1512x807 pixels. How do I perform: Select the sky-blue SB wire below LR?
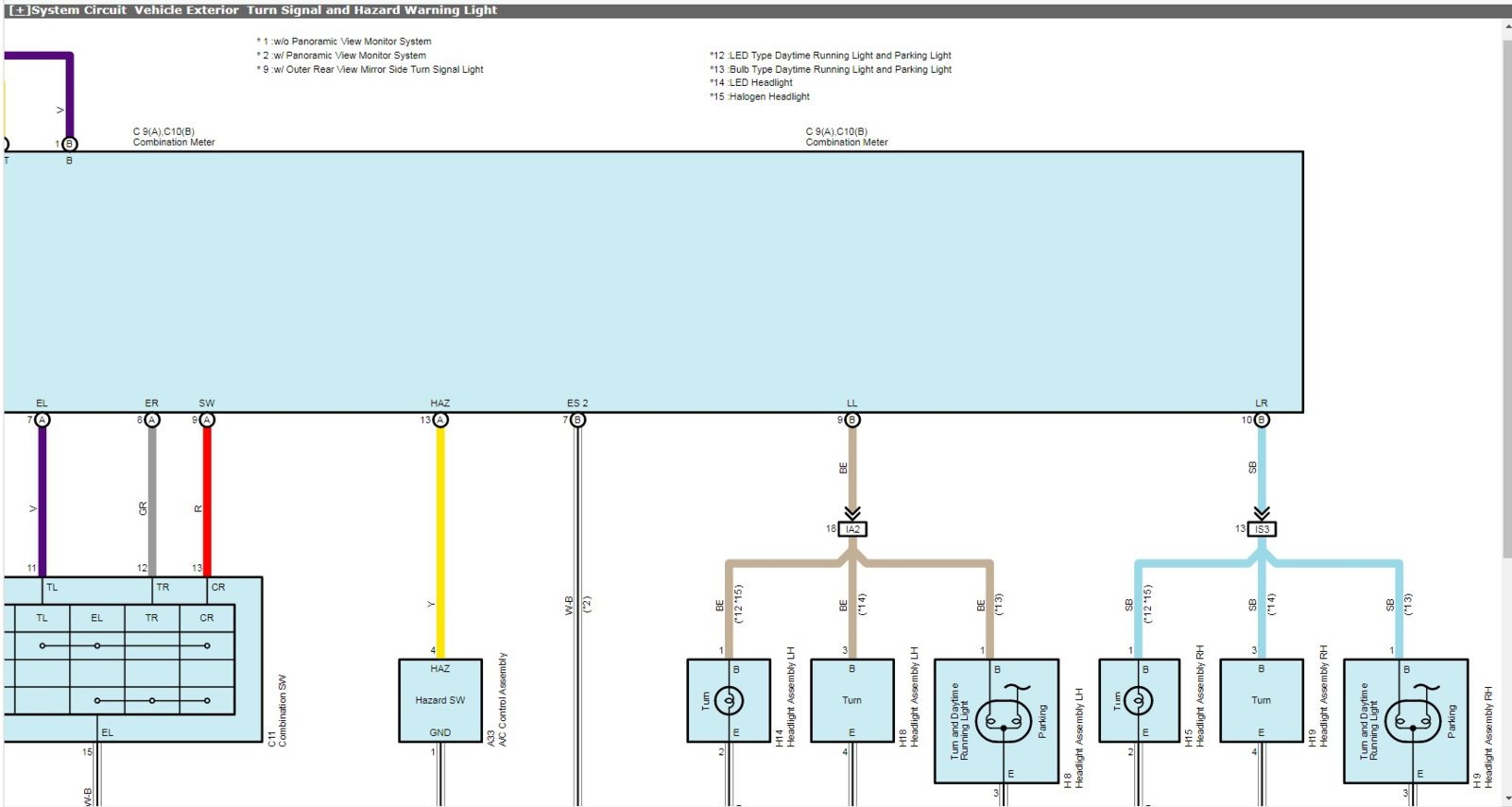1262,467
